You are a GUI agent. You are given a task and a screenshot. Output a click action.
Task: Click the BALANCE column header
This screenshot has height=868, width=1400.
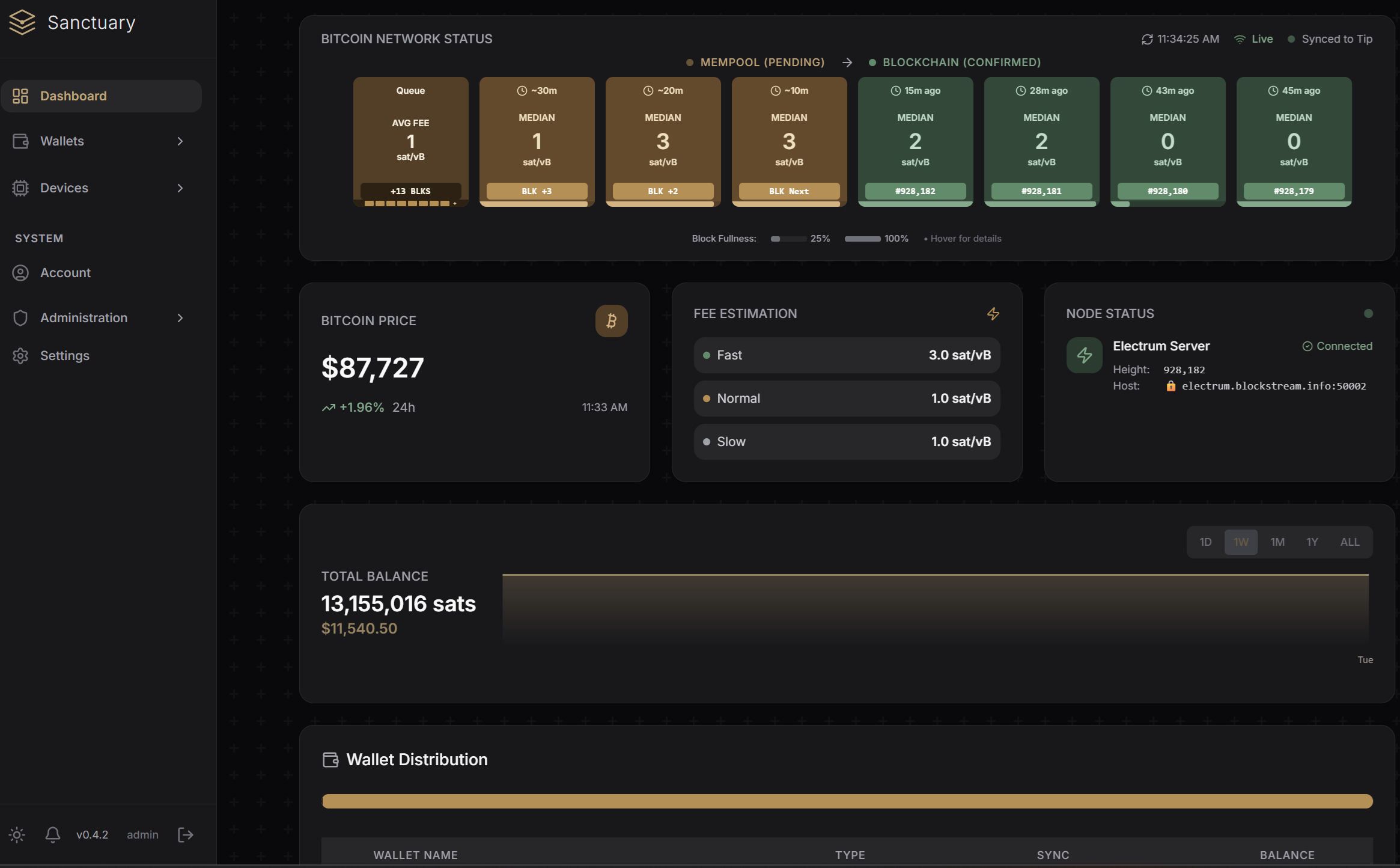pyautogui.click(x=1287, y=855)
